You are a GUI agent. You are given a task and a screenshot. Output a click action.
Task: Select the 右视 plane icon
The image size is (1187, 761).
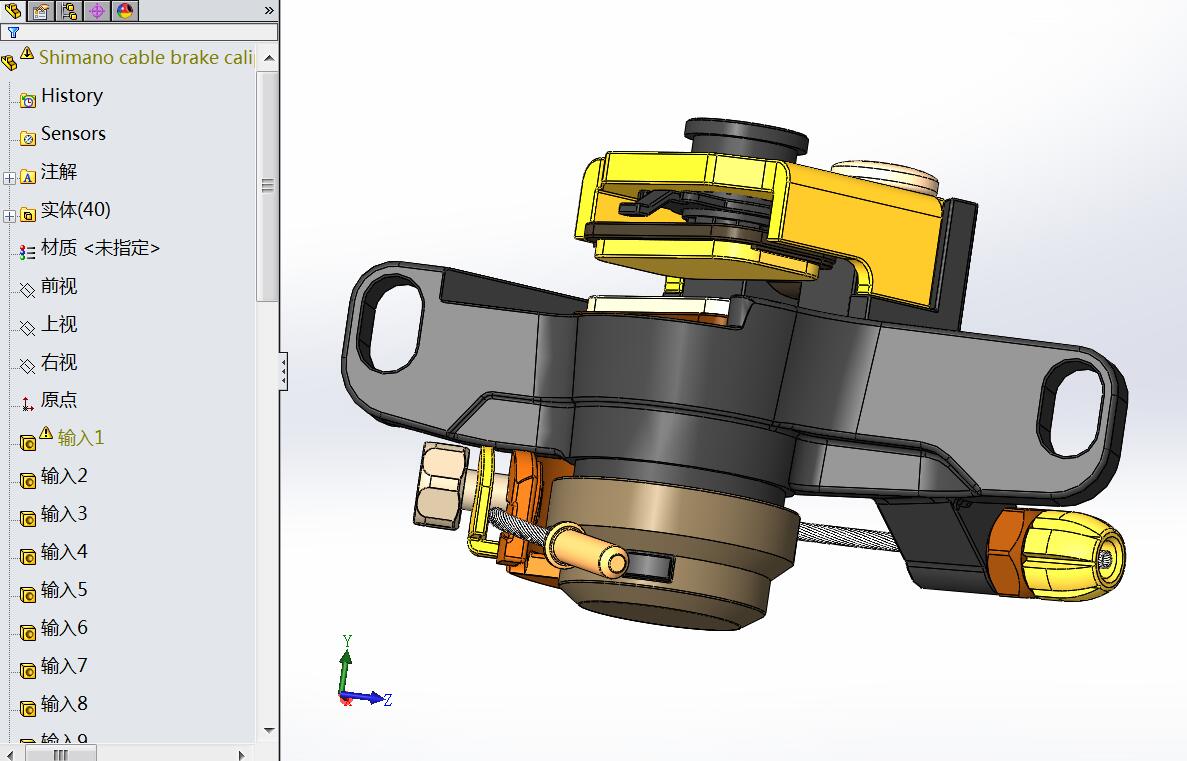coord(27,366)
